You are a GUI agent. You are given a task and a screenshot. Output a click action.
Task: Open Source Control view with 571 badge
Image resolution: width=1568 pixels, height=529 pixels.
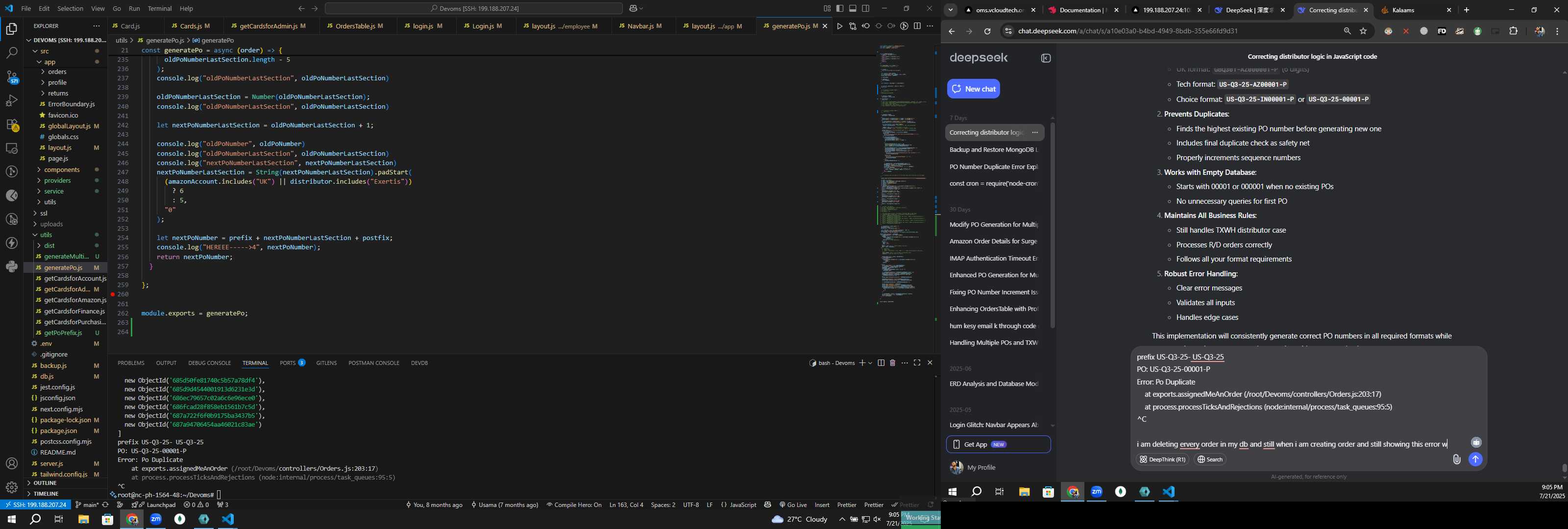coord(12,77)
